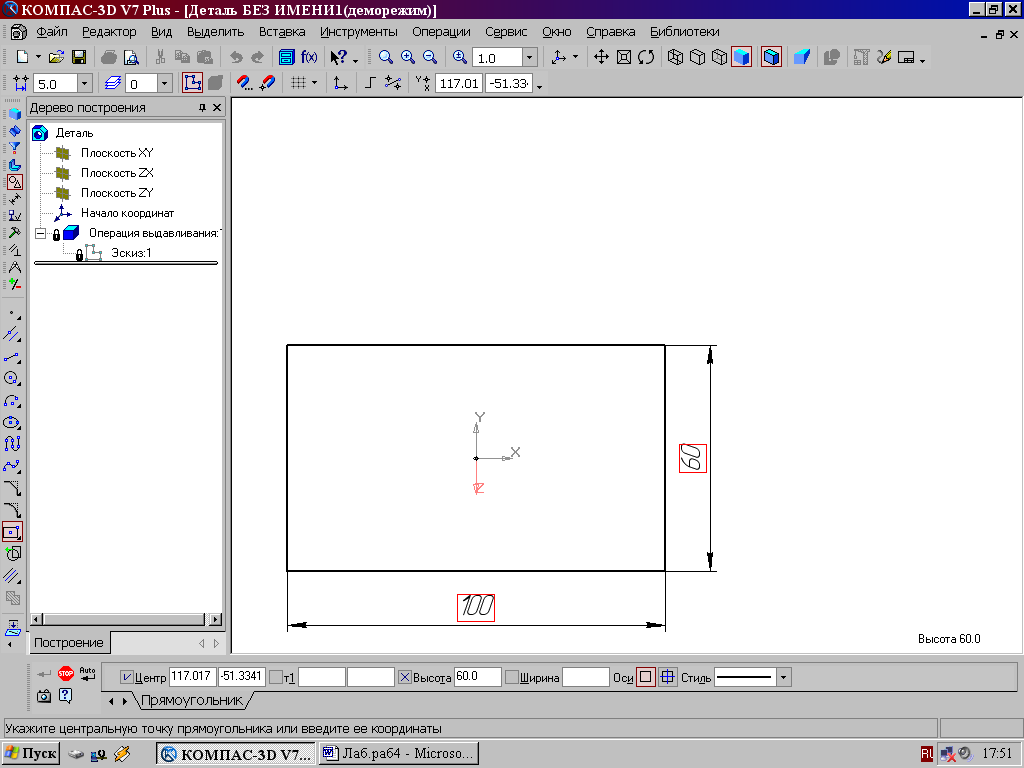Screen dimensions: 1024x768
Task: Collapse the Операция выдавливания tree node
Action: [x=41, y=233]
